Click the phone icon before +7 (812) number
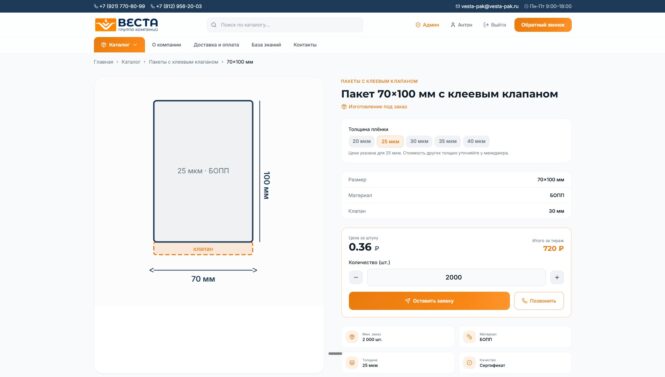The image size is (665, 377). tap(153, 6)
